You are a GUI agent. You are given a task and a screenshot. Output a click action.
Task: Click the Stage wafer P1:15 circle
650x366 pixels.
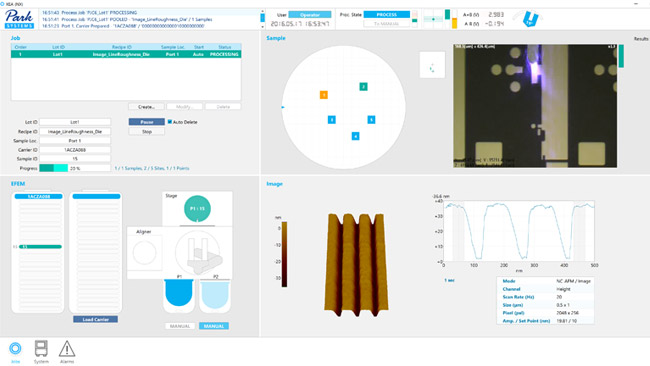click(x=197, y=208)
